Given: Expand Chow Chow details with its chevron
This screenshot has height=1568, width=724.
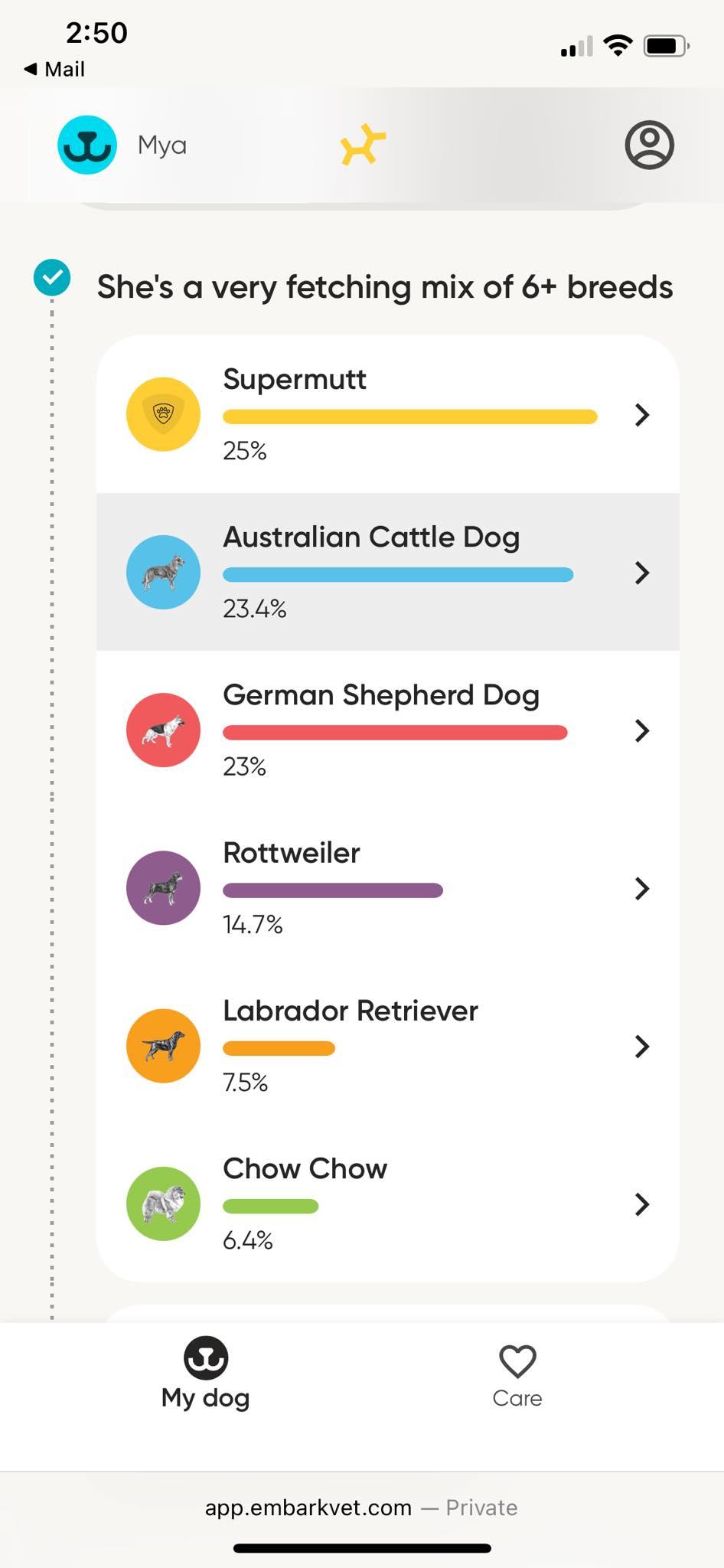Looking at the screenshot, I should tap(642, 1204).
